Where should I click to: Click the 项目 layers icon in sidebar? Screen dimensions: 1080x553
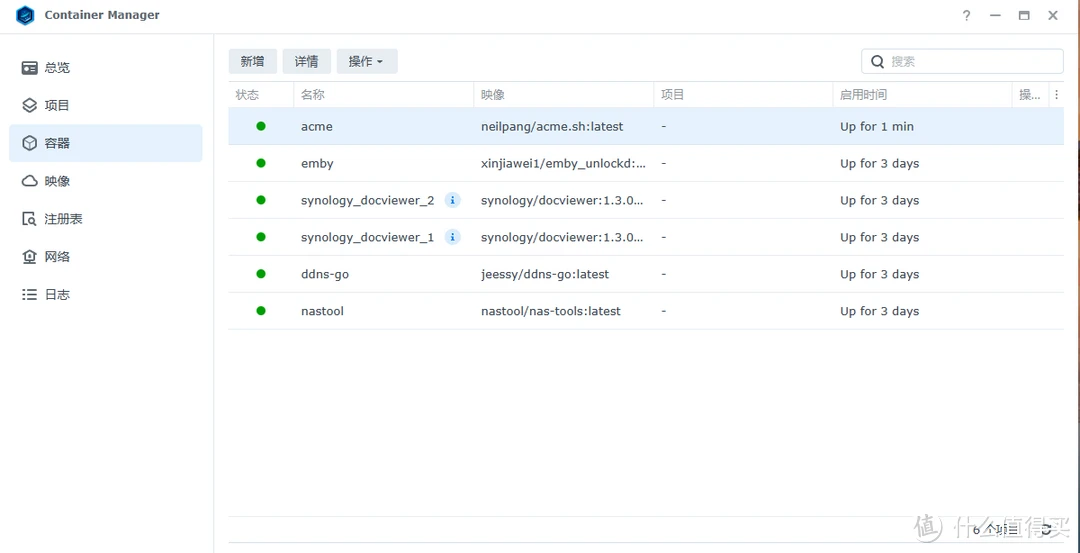tap(29, 105)
